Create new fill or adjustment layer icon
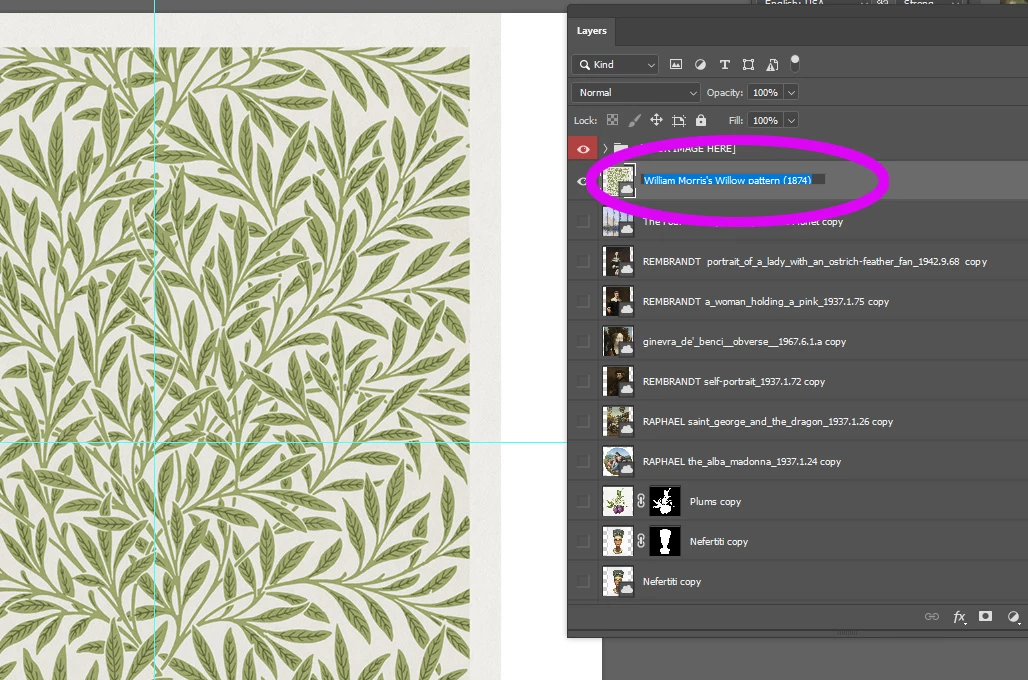 coord(1013,616)
